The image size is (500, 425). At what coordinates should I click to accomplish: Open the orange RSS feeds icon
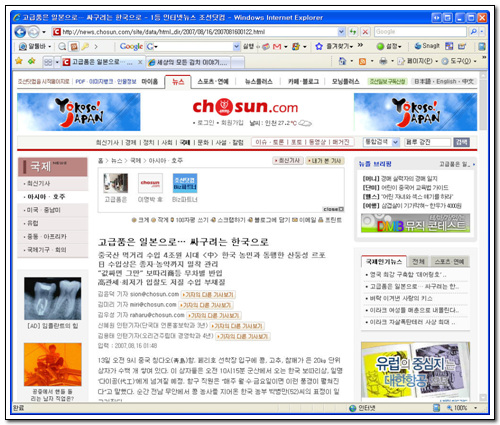pos(362,61)
